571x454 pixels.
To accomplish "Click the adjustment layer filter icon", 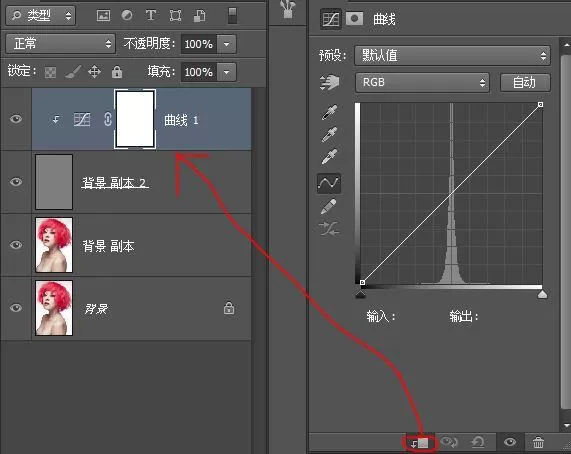I will tap(127, 15).
